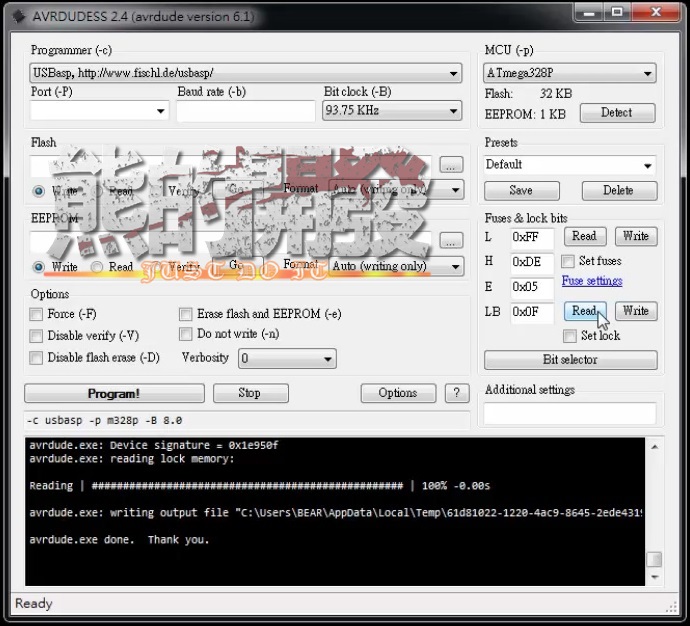Click the command line text field
This screenshot has width=690, height=626.
[246, 421]
